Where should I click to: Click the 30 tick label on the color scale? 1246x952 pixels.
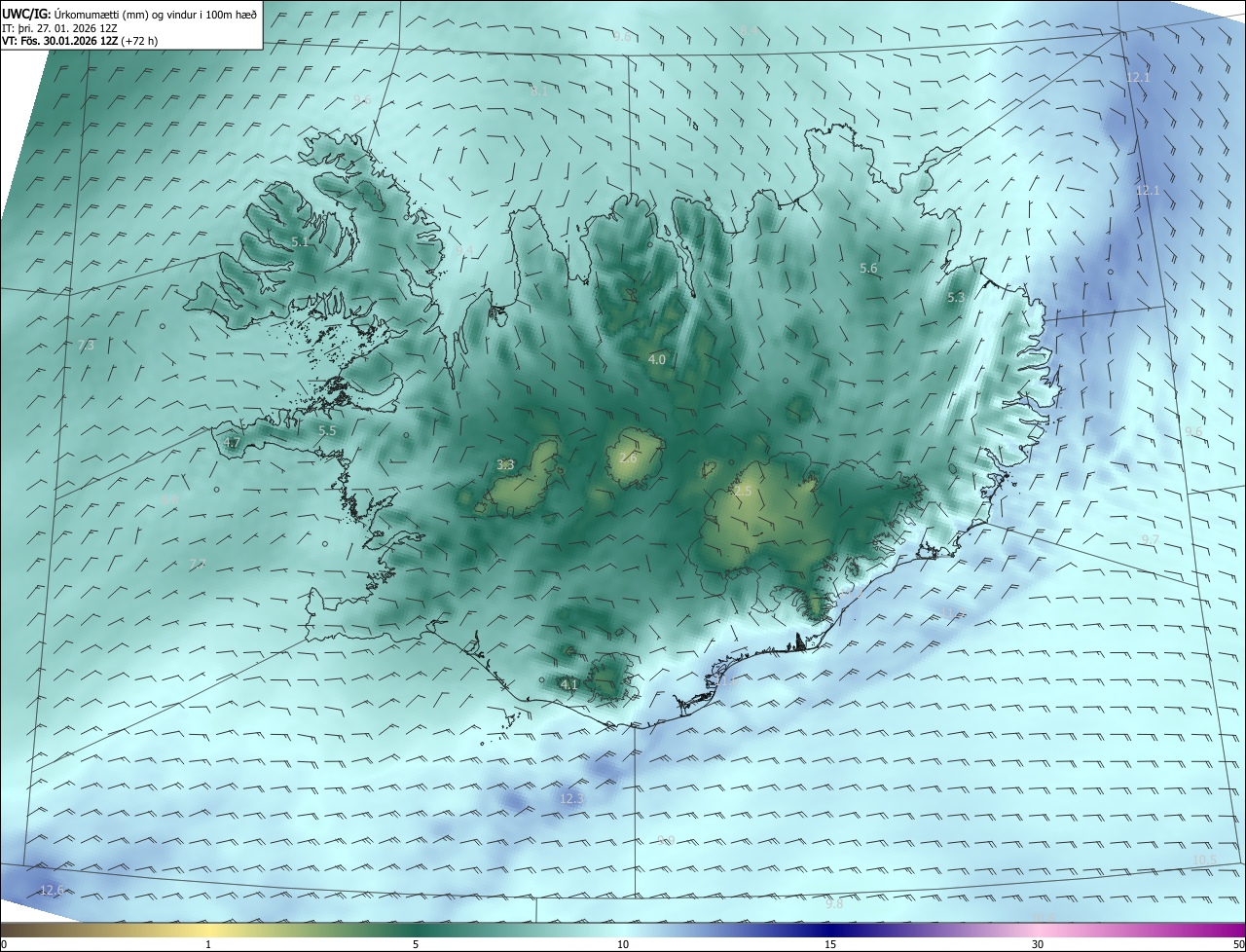[x=1038, y=944]
